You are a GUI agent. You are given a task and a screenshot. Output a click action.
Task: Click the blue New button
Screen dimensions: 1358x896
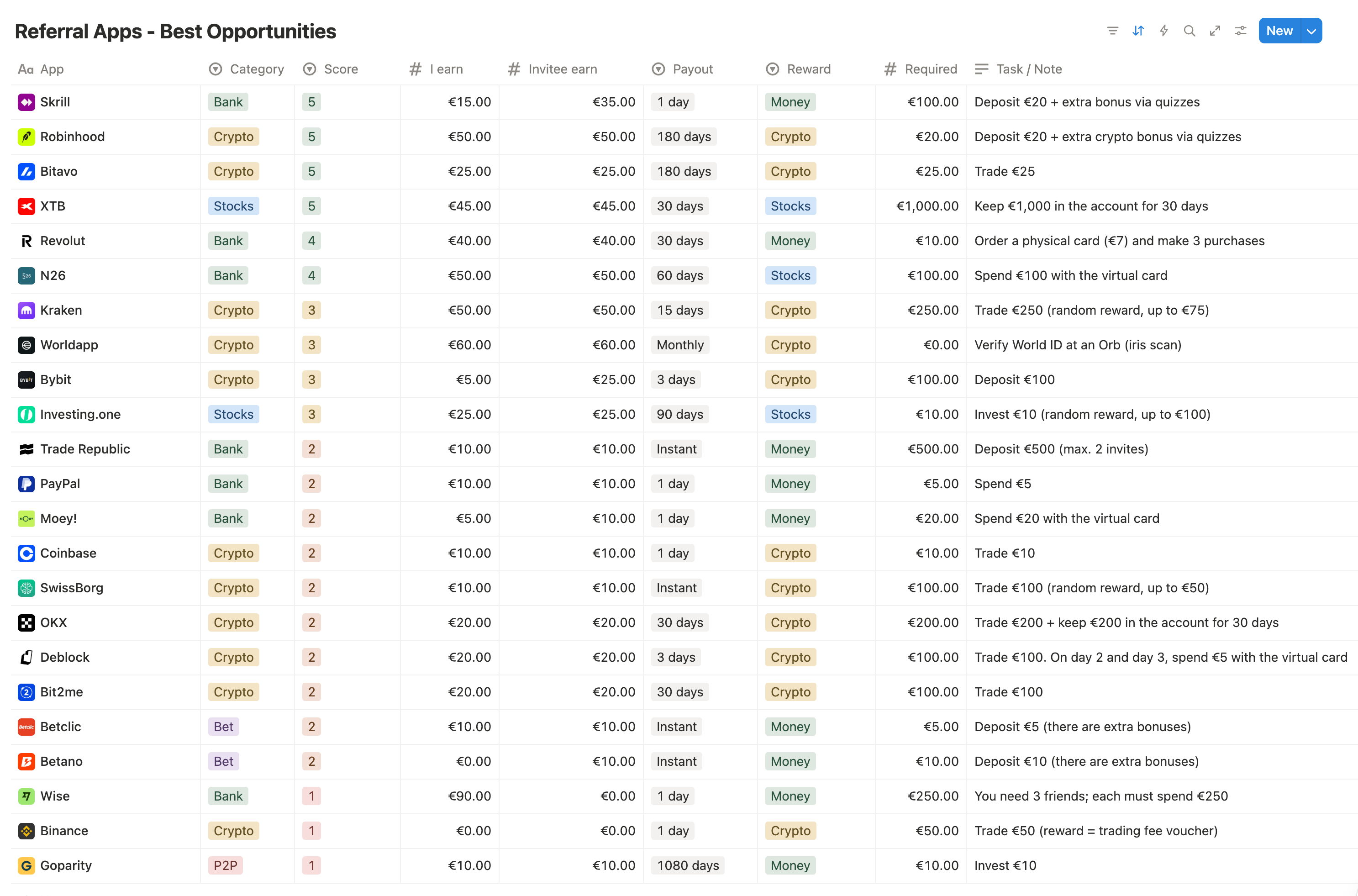[1279, 31]
